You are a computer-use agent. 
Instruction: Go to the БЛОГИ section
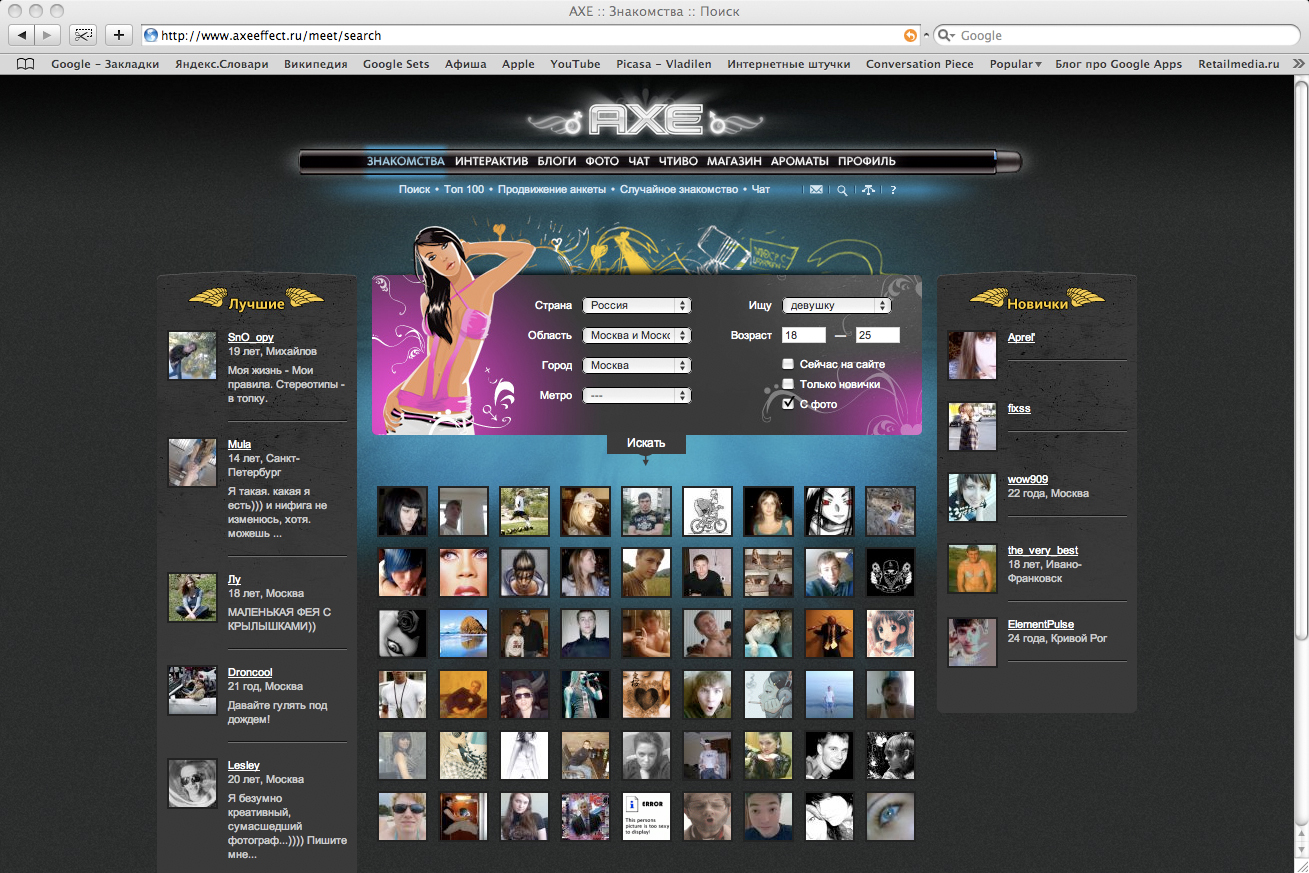pyautogui.click(x=557, y=161)
